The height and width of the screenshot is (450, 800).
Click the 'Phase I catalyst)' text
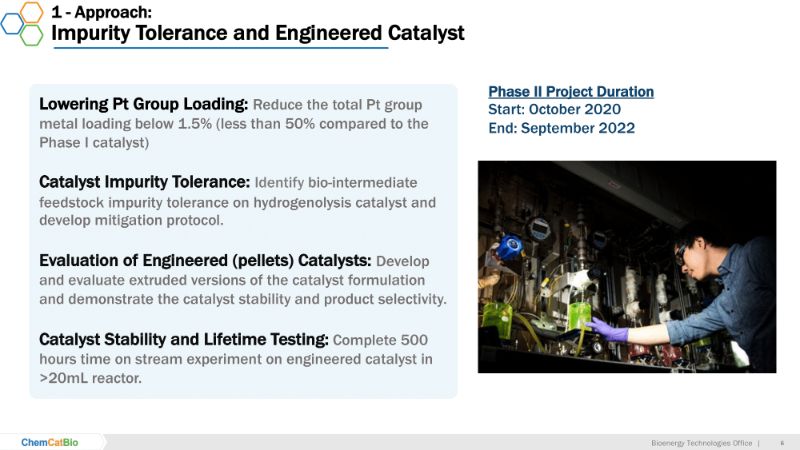(x=93, y=142)
